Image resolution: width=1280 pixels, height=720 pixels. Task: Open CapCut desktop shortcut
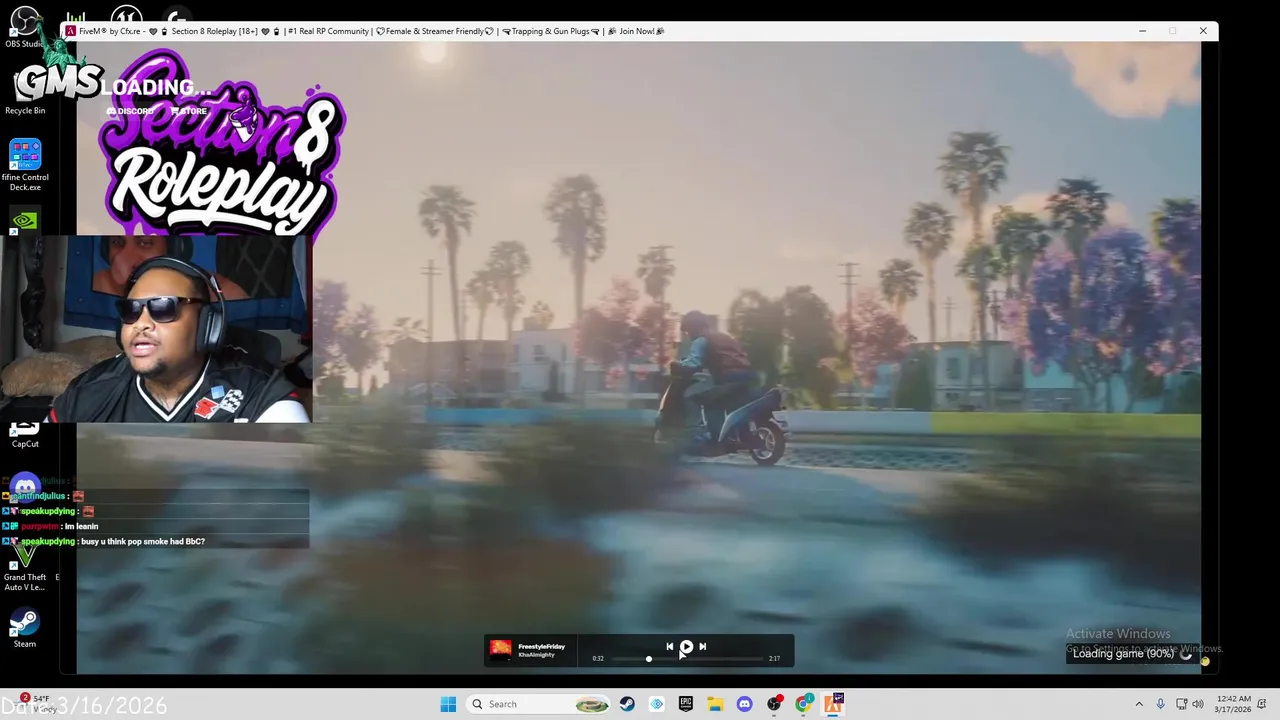[x=25, y=436]
